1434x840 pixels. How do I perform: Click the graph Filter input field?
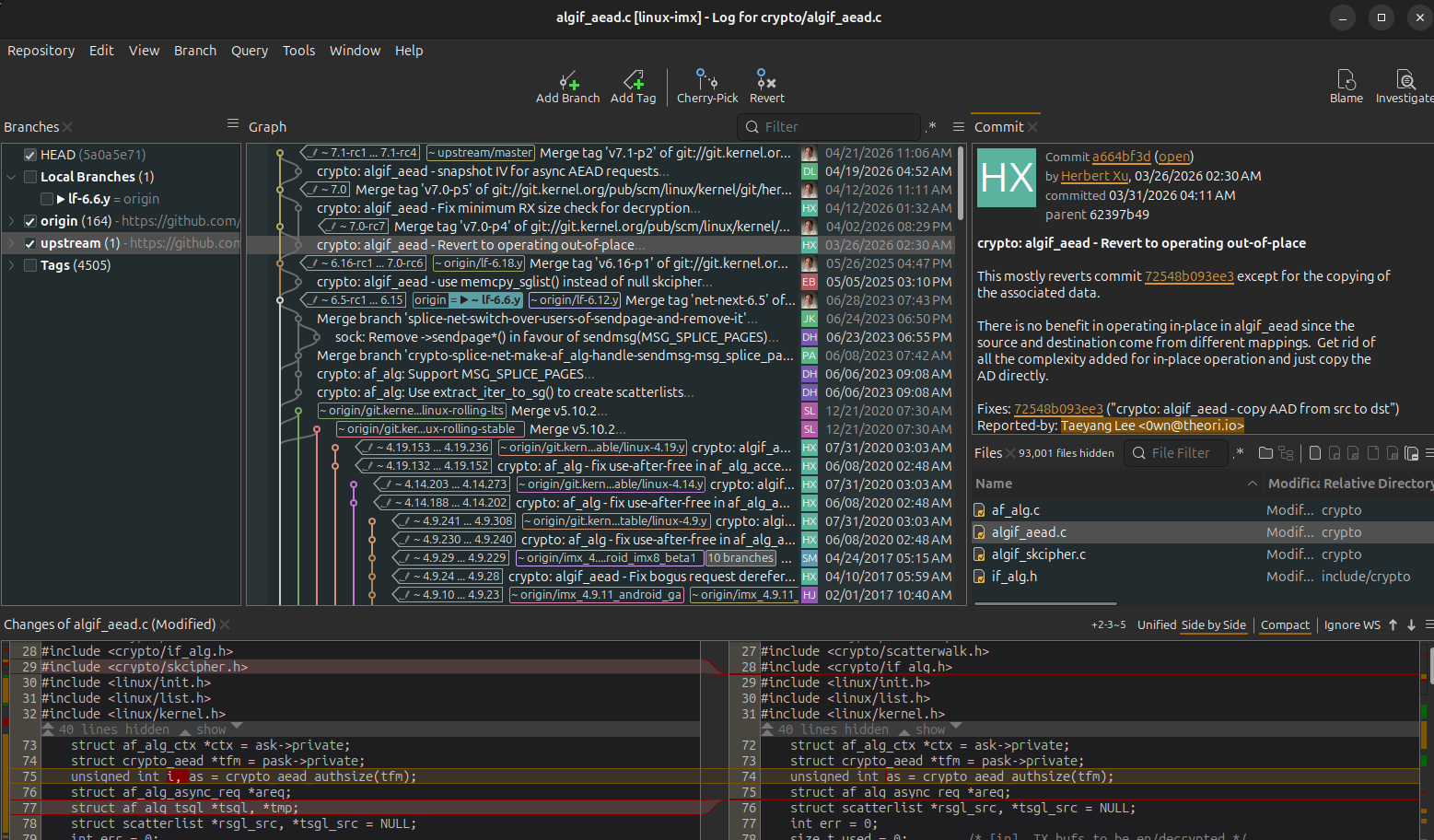click(x=836, y=127)
